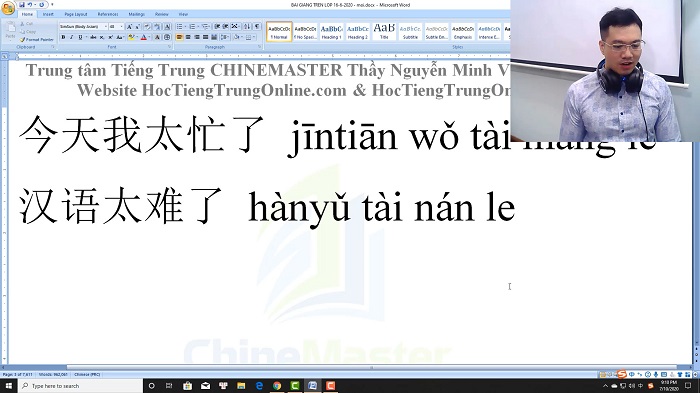The image size is (700, 393).
Task: Open the Mailings tab
Action: pyautogui.click(x=137, y=14)
